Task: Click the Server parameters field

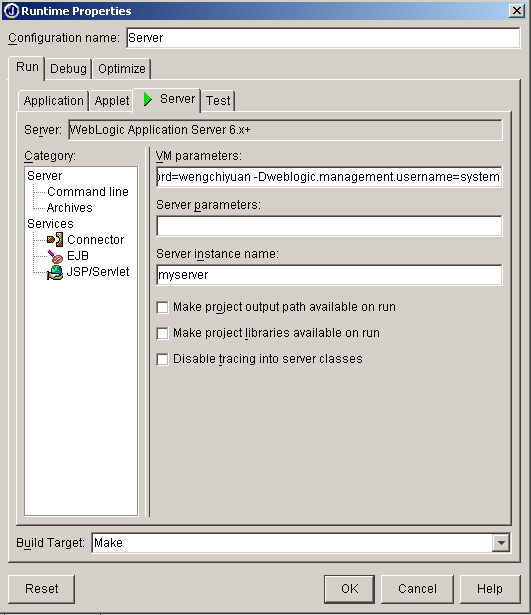Action: pyautogui.click(x=329, y=226)
